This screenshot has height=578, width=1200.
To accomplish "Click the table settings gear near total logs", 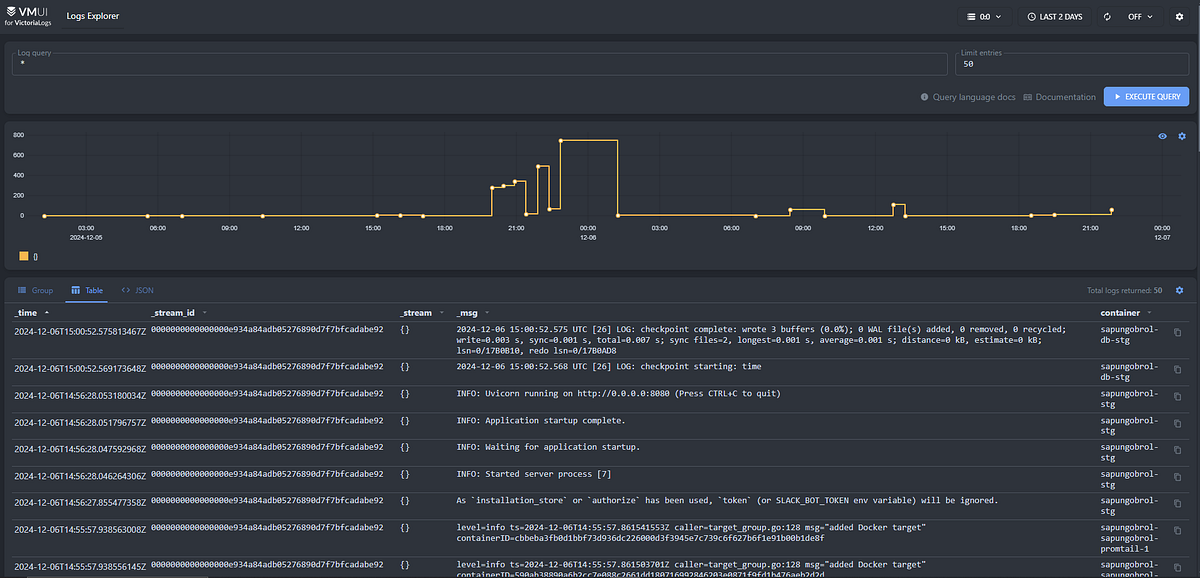I will (1180, 289).
